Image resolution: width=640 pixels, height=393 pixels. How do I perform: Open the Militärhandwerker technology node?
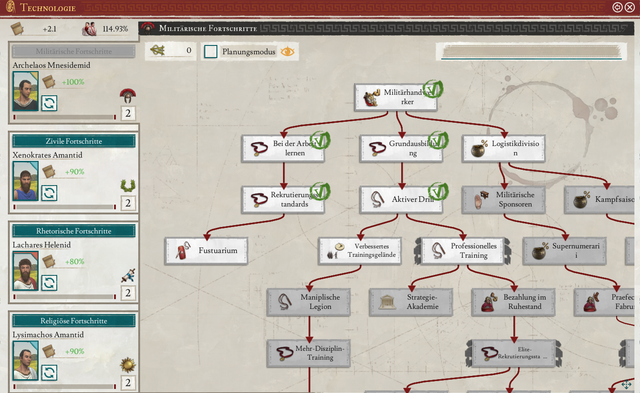(396, 97)
